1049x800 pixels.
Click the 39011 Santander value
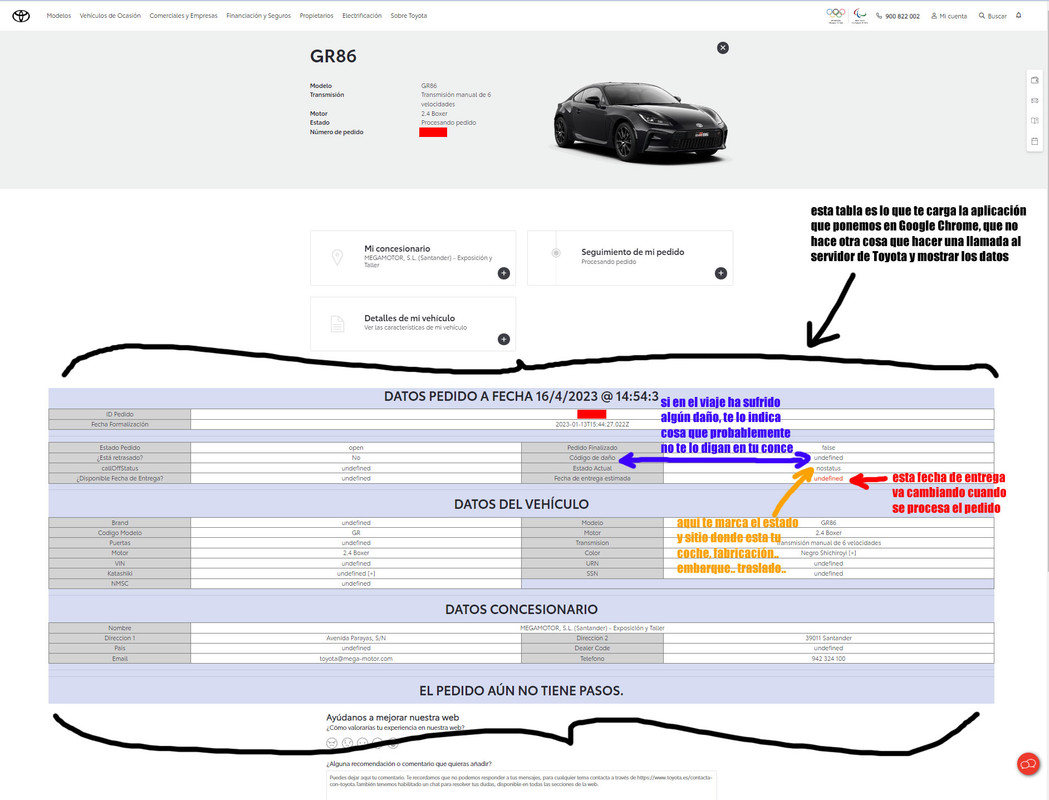828,638
